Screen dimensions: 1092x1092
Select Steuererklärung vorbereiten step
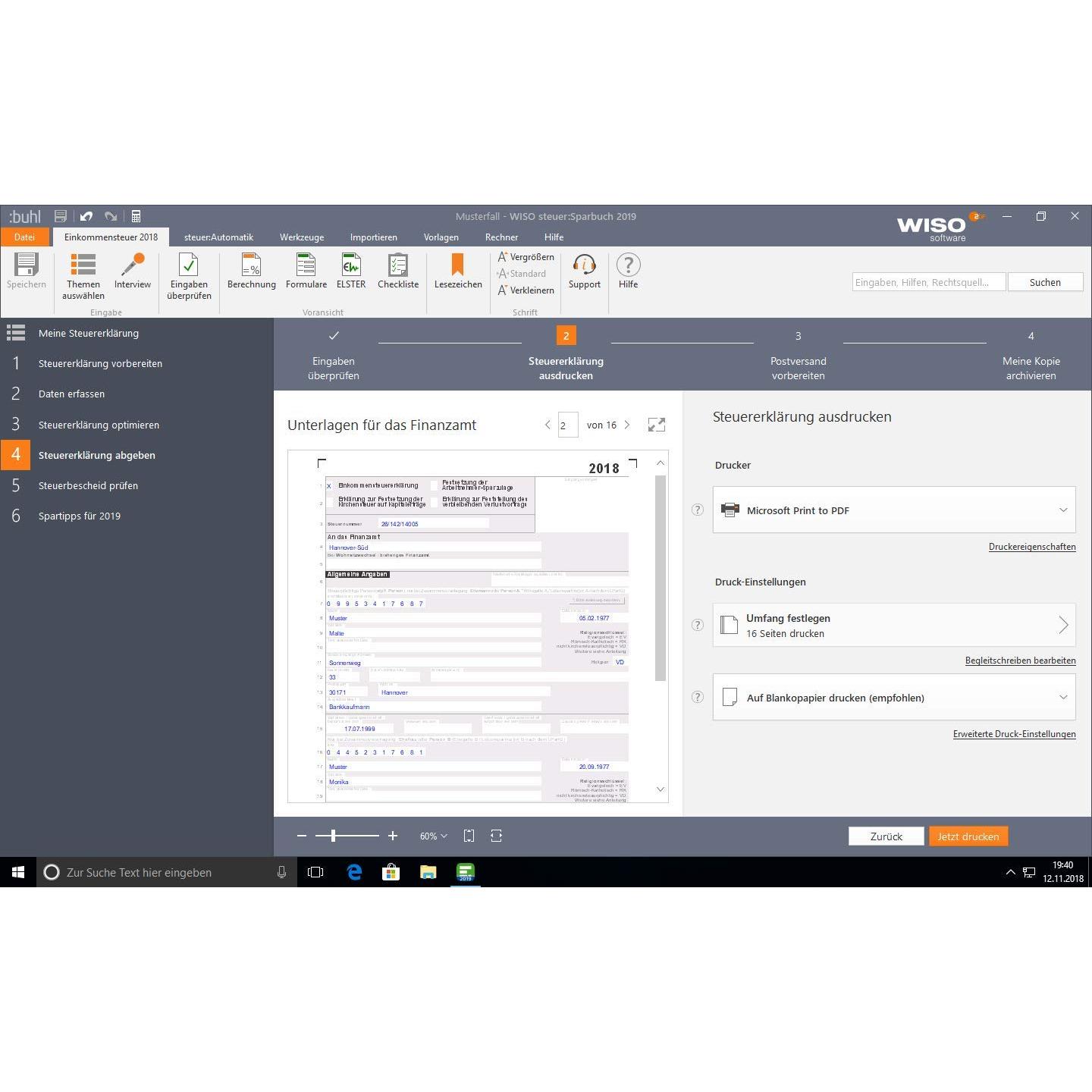point(136,363)
